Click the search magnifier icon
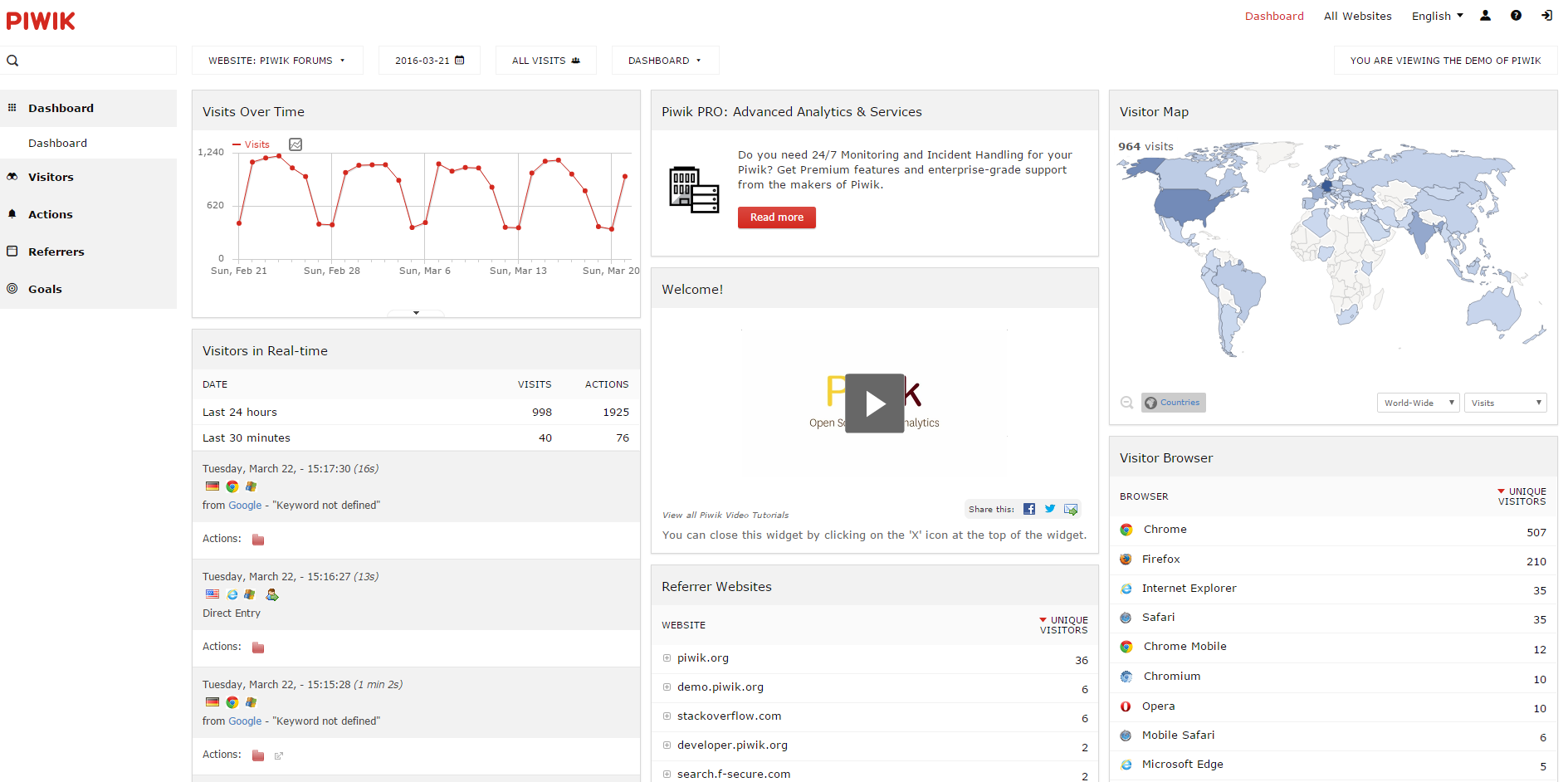Viewport: 1568px width, 782px height. [12, 61]
